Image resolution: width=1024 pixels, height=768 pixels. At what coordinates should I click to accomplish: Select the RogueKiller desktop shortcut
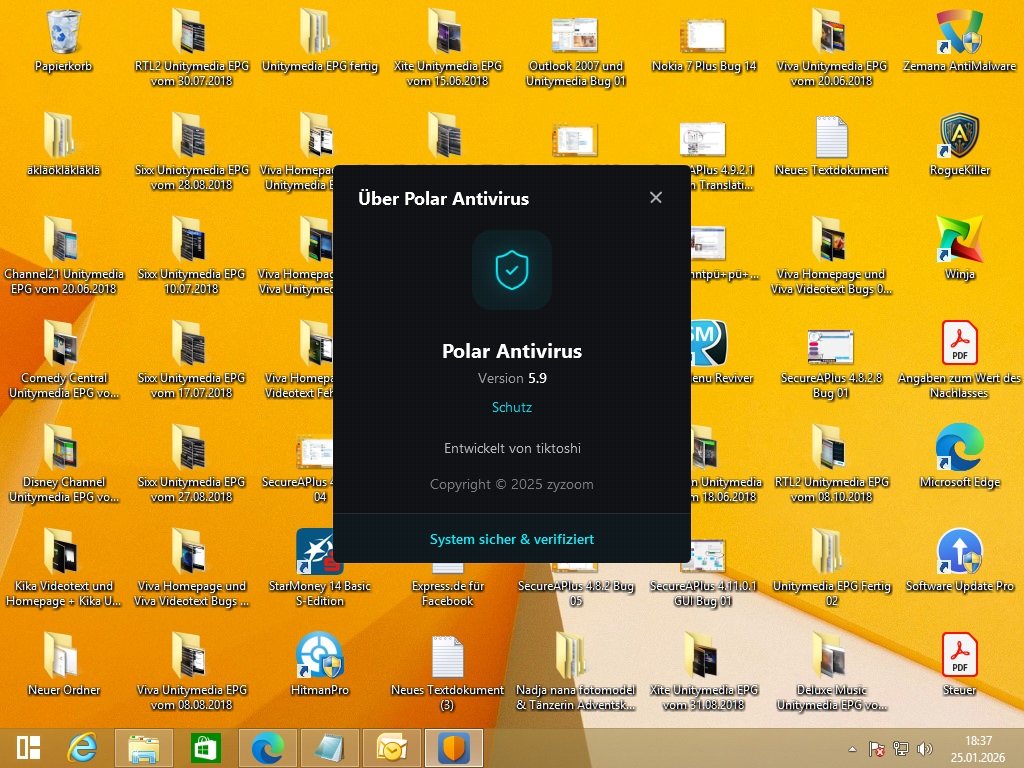click(x=959, y=144)
